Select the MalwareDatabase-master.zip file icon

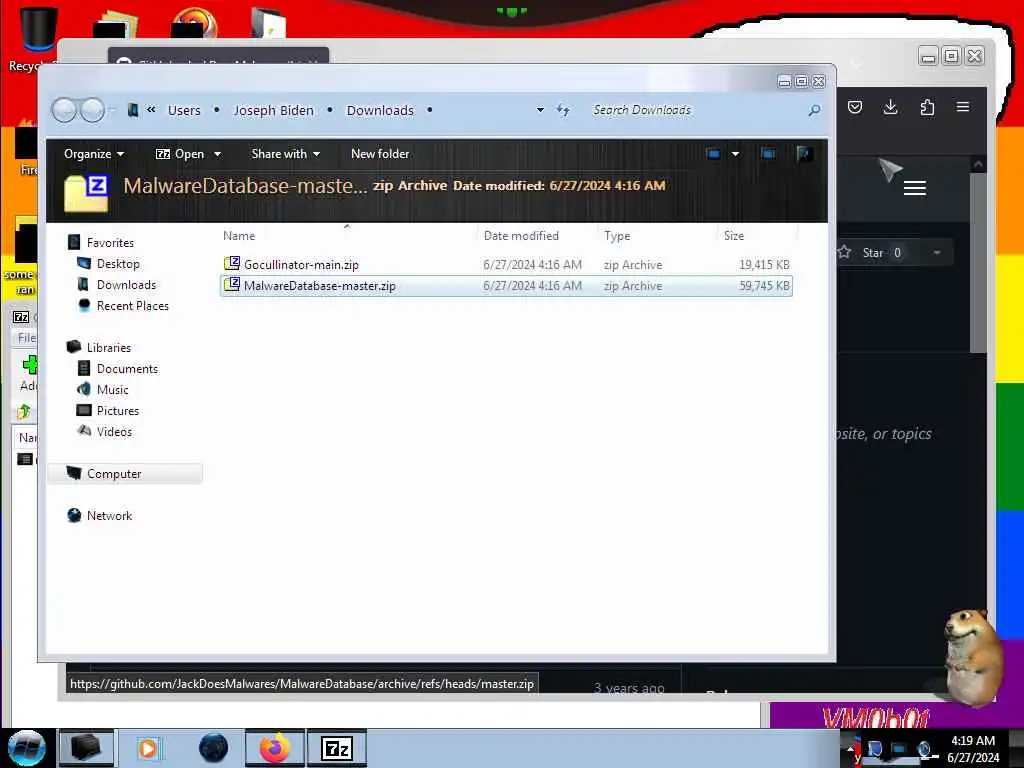click(x=232, y=285)
